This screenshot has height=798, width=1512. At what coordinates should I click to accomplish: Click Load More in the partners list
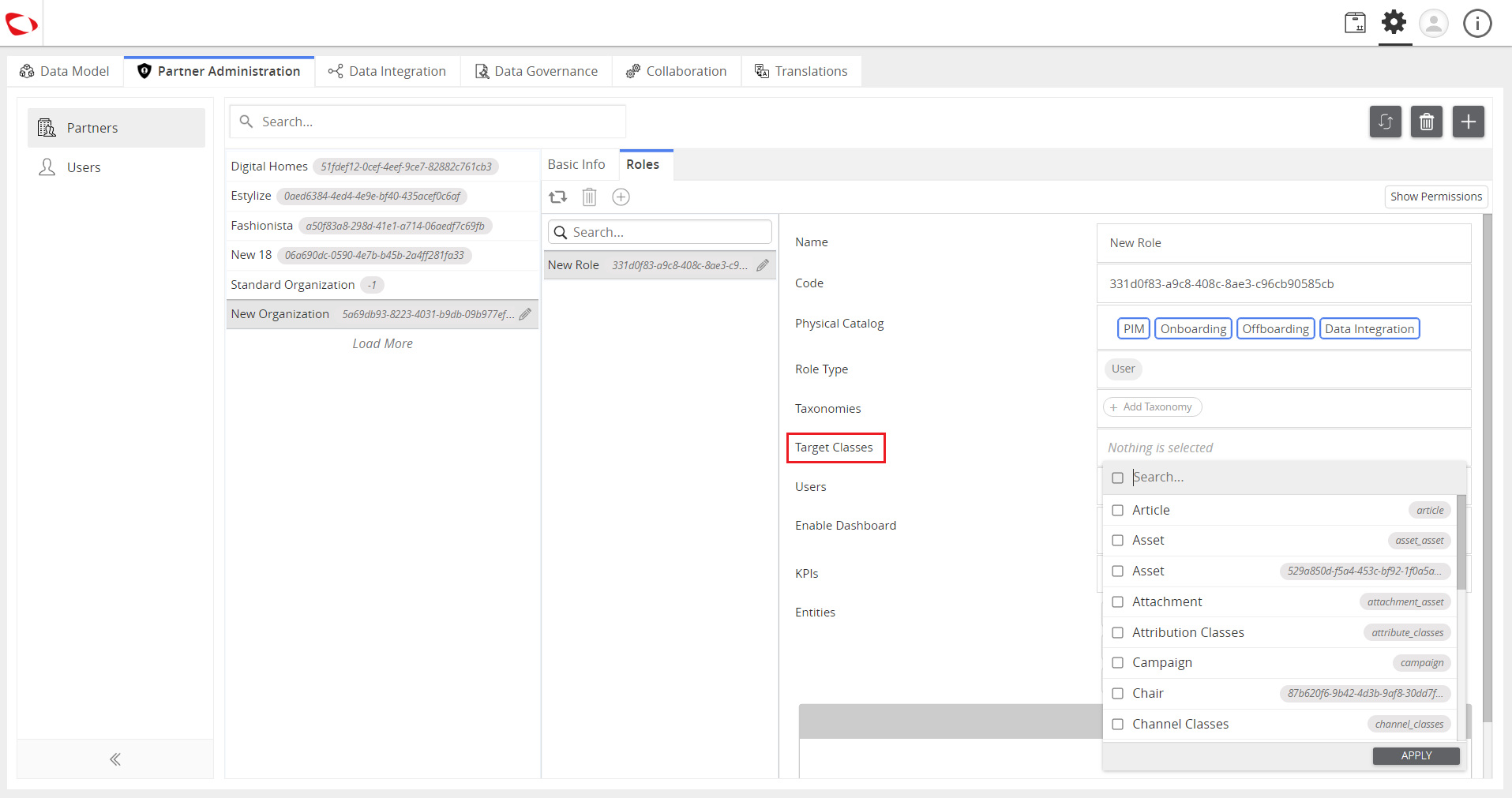(x=382, y=344)
